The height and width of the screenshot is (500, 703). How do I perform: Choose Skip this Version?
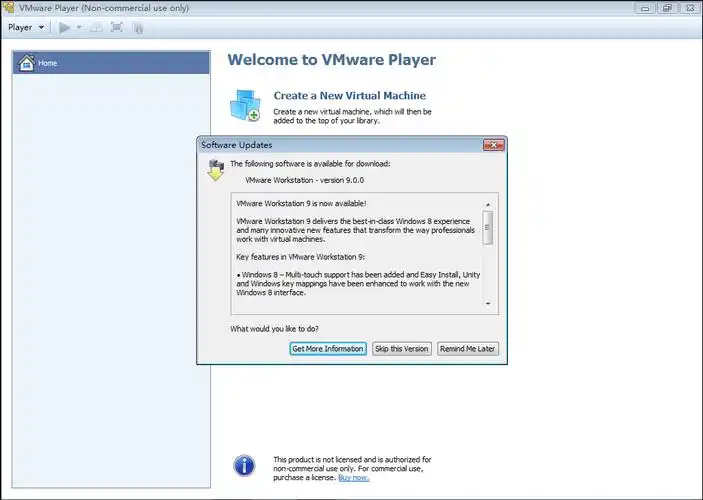(401, 349)
